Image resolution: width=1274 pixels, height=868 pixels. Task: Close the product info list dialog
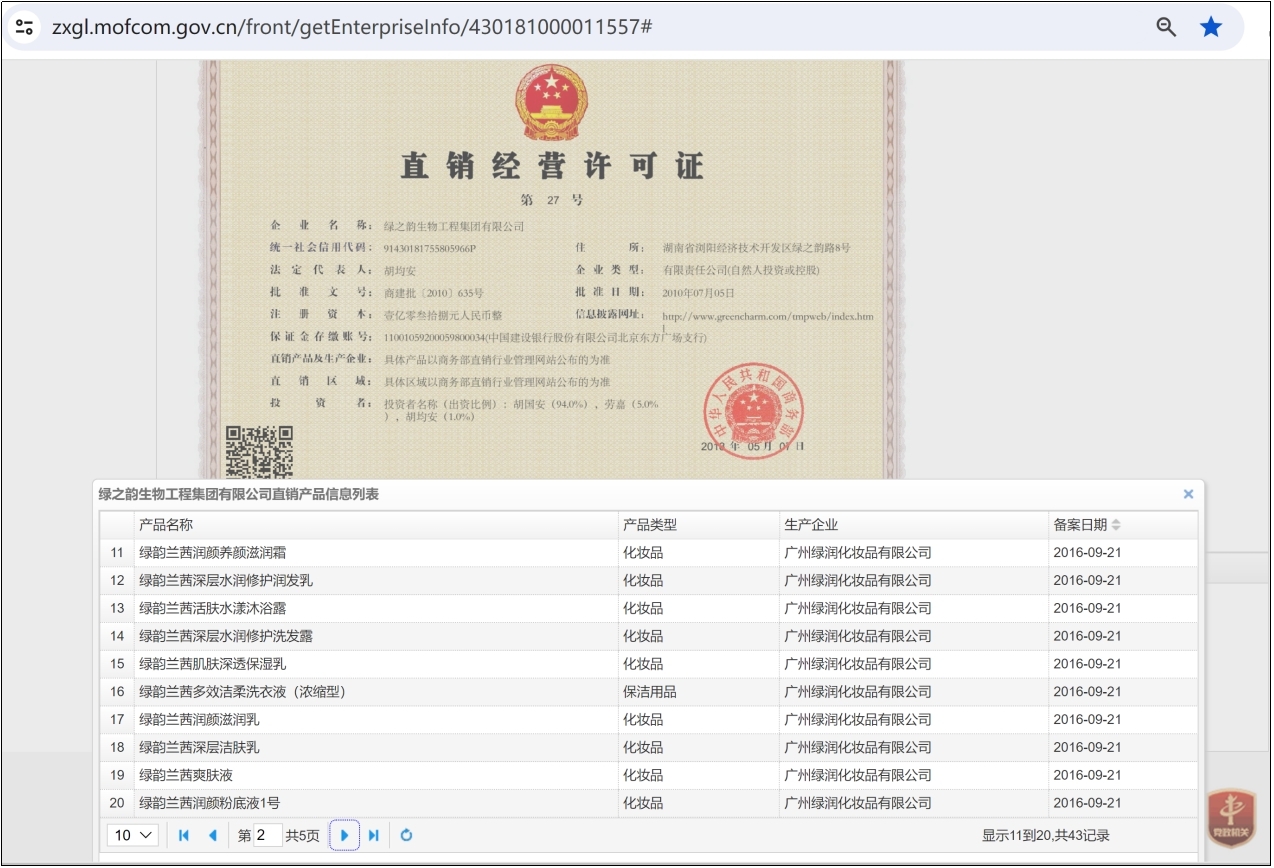tap(1188, 494)
